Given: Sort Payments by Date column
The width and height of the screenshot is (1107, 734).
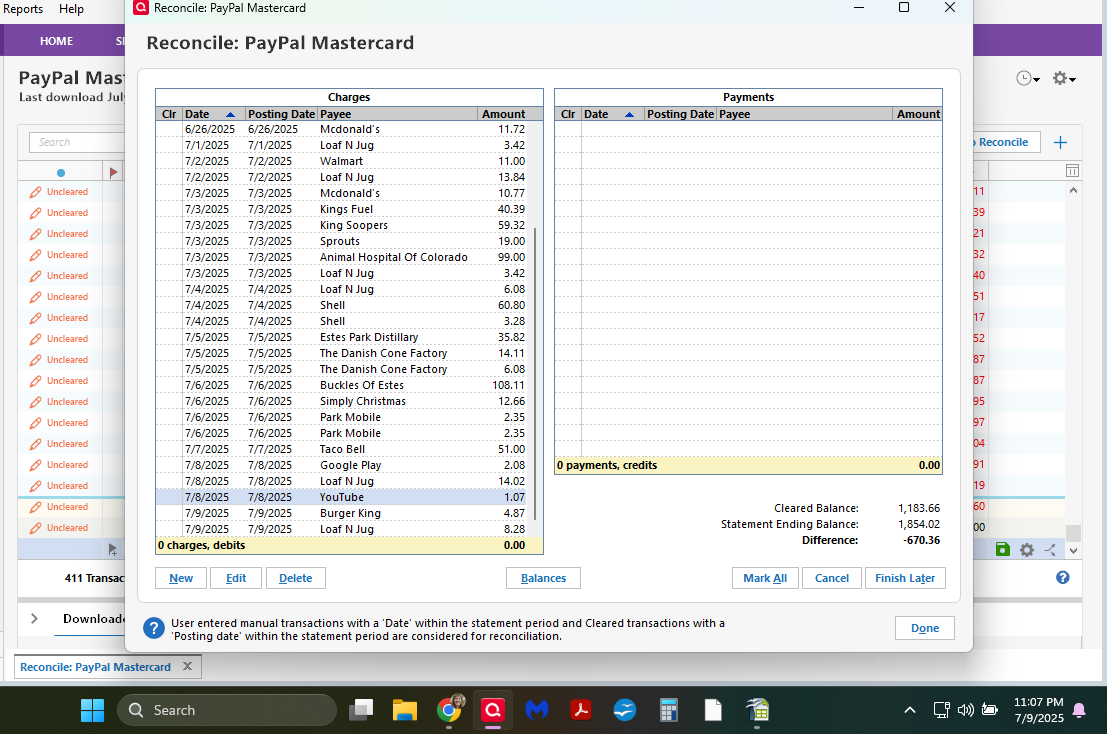Looking at the screenshot, I should (x=613, y=114).
